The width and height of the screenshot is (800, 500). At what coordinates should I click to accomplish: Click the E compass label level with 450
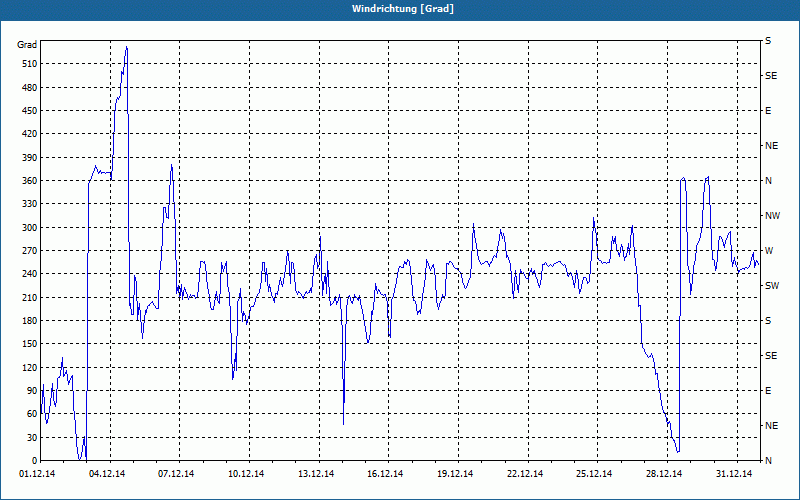[768, 111]
